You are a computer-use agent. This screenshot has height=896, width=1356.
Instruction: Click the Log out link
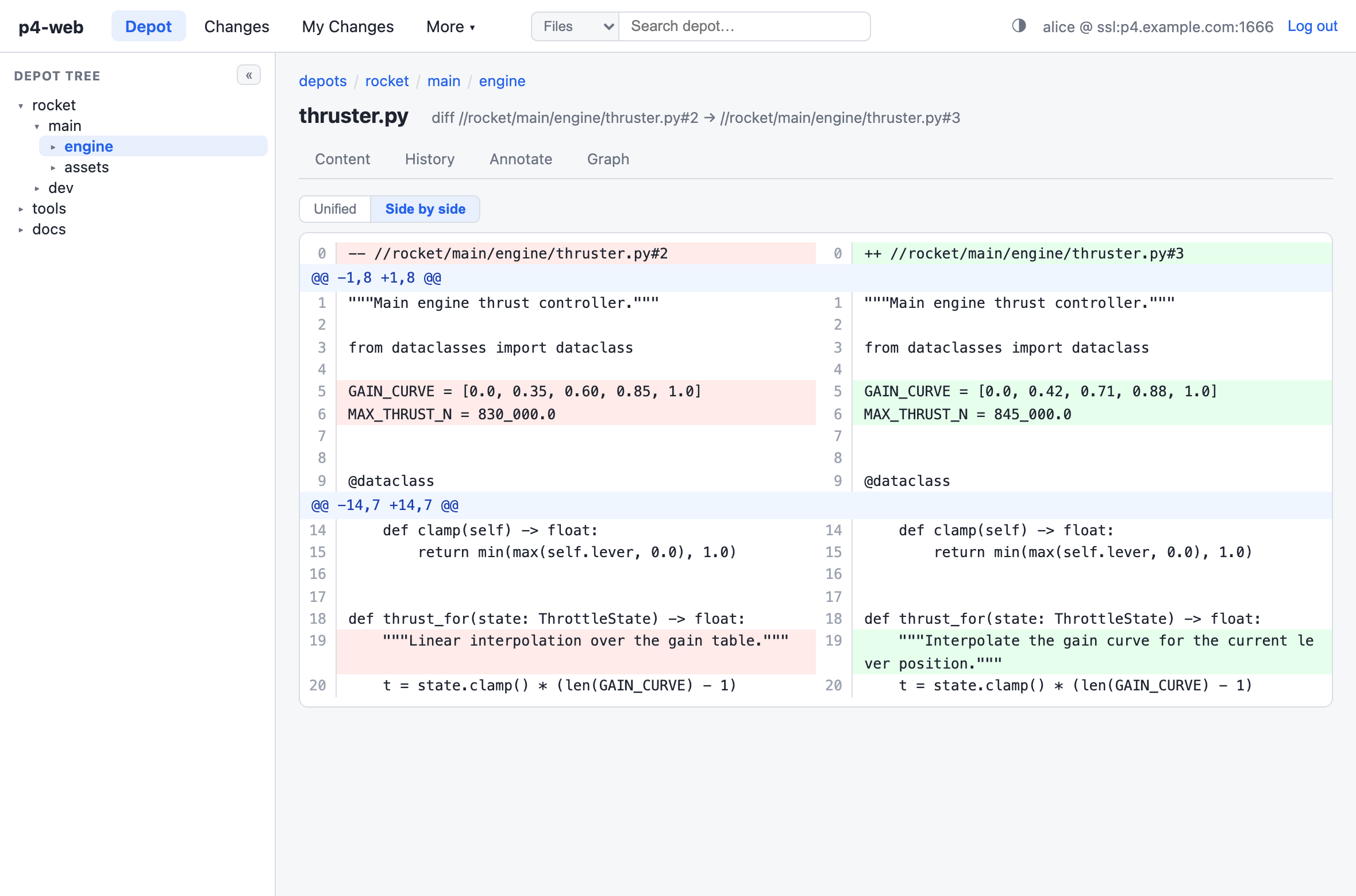coord(1312,26)
